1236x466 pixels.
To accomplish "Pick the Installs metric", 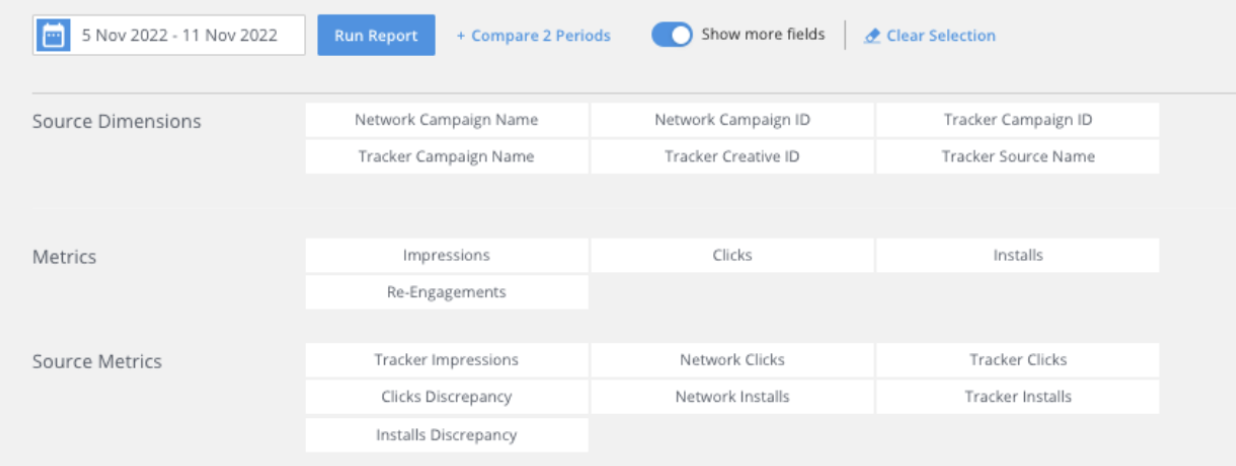I will [x=1018, y=255].
